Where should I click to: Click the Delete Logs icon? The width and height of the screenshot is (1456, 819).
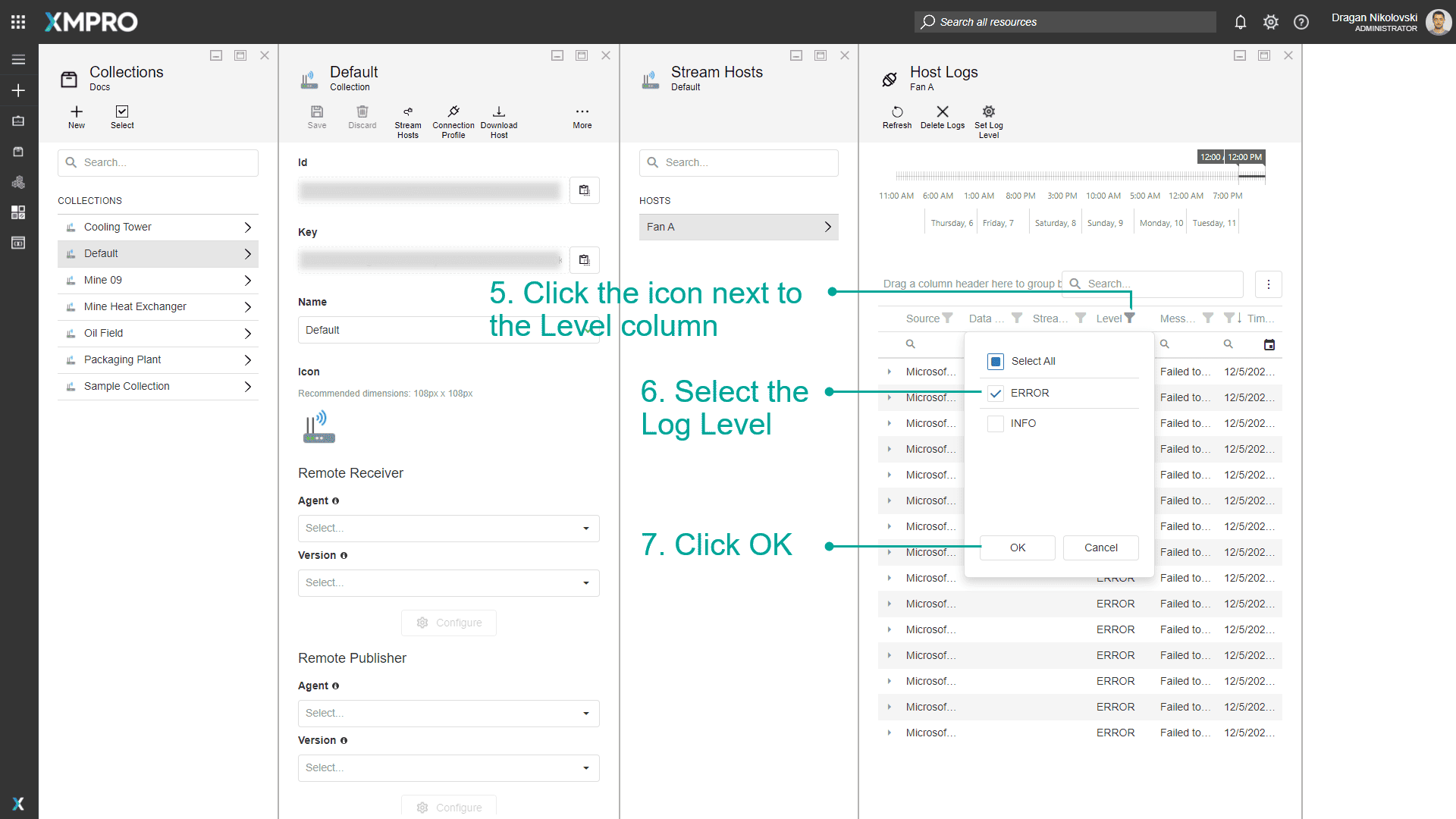(x=943, y=112)
